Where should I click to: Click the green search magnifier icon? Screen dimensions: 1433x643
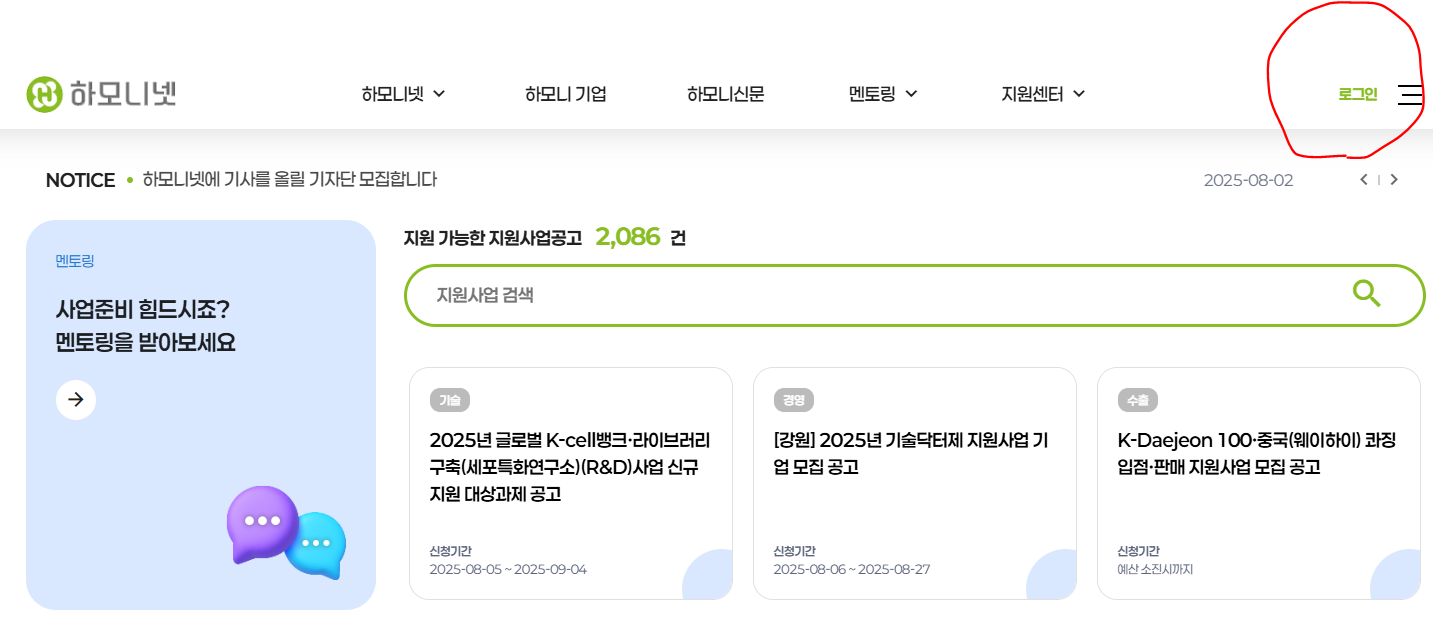tap(1366, 294)
